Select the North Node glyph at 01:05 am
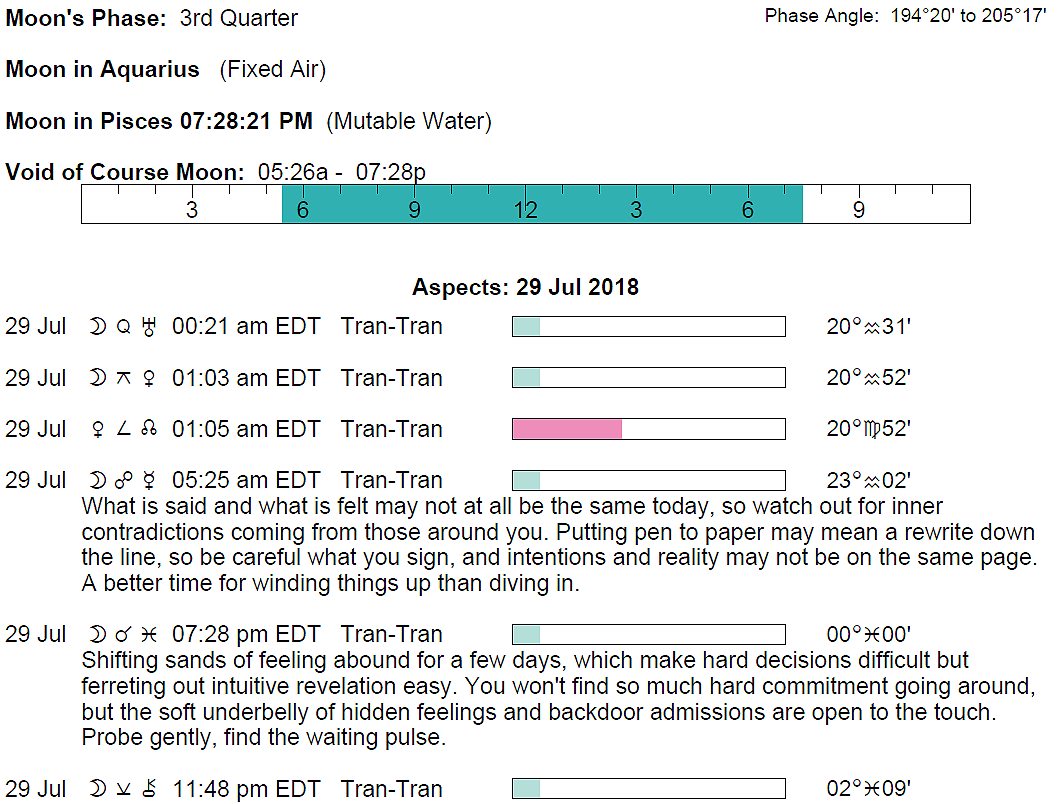Viewport: 1064px width, 804px height. coord(150,430)
